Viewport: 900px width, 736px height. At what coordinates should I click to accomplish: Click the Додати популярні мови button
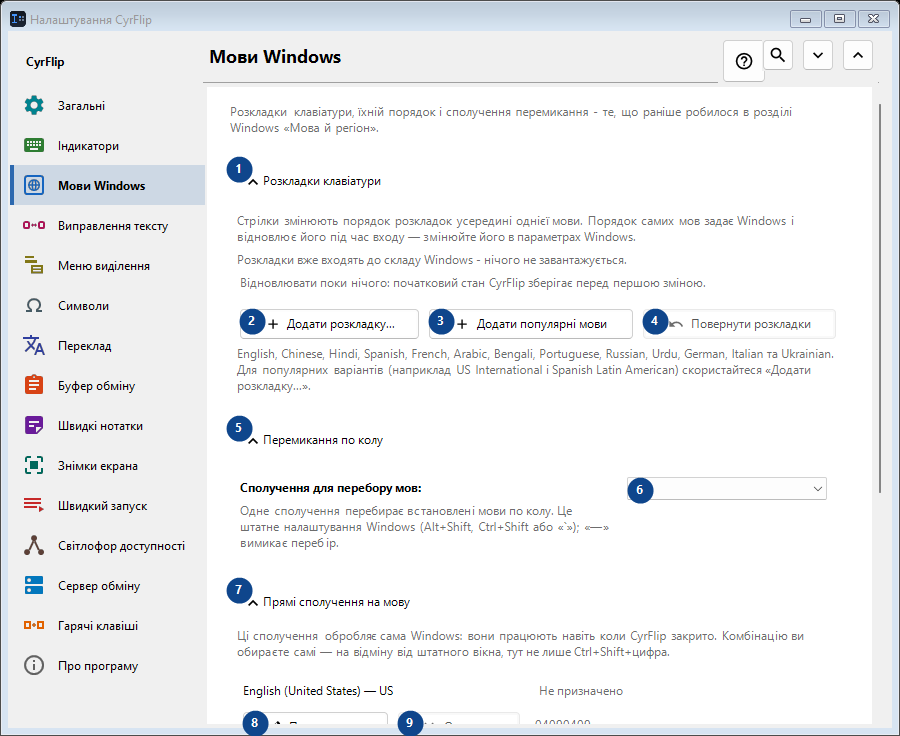[531, 324]
